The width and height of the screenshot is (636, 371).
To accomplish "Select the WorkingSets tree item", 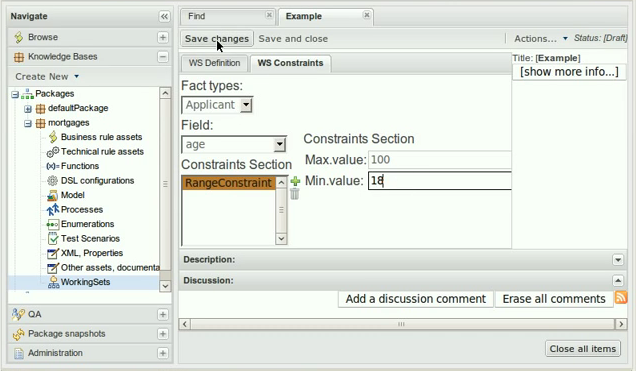I will tap(85, 282).
